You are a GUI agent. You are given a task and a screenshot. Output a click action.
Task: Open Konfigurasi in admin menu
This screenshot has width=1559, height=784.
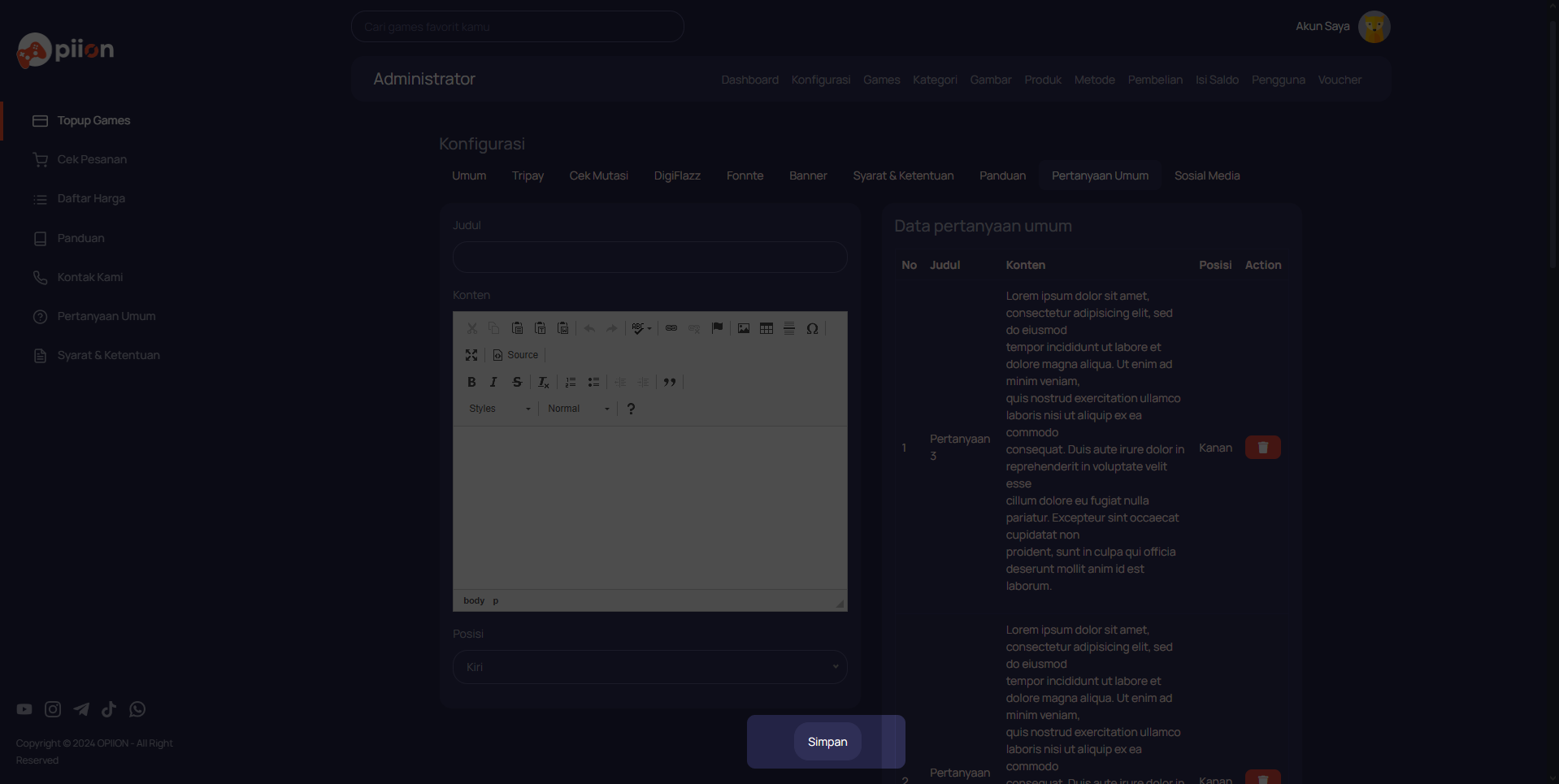click(x=821, y=80)
